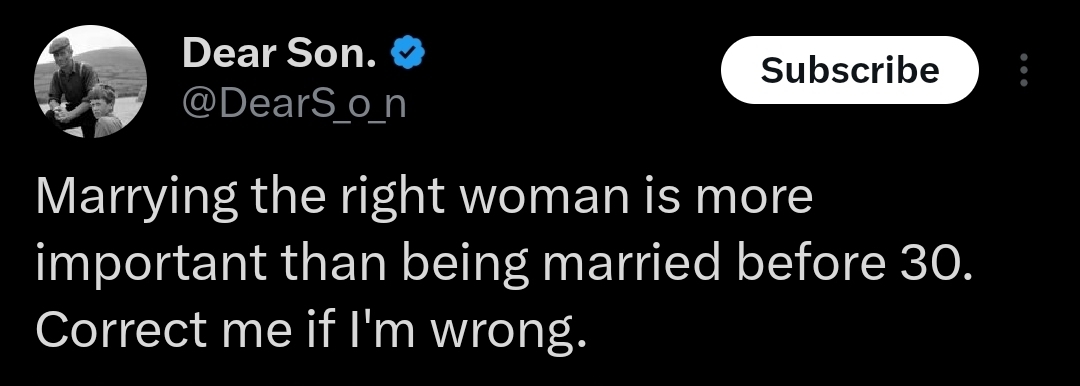This screenshot has width=1080, height=386.
Task: Subscribe to the Dear Son account
Action: pos(849,70)
